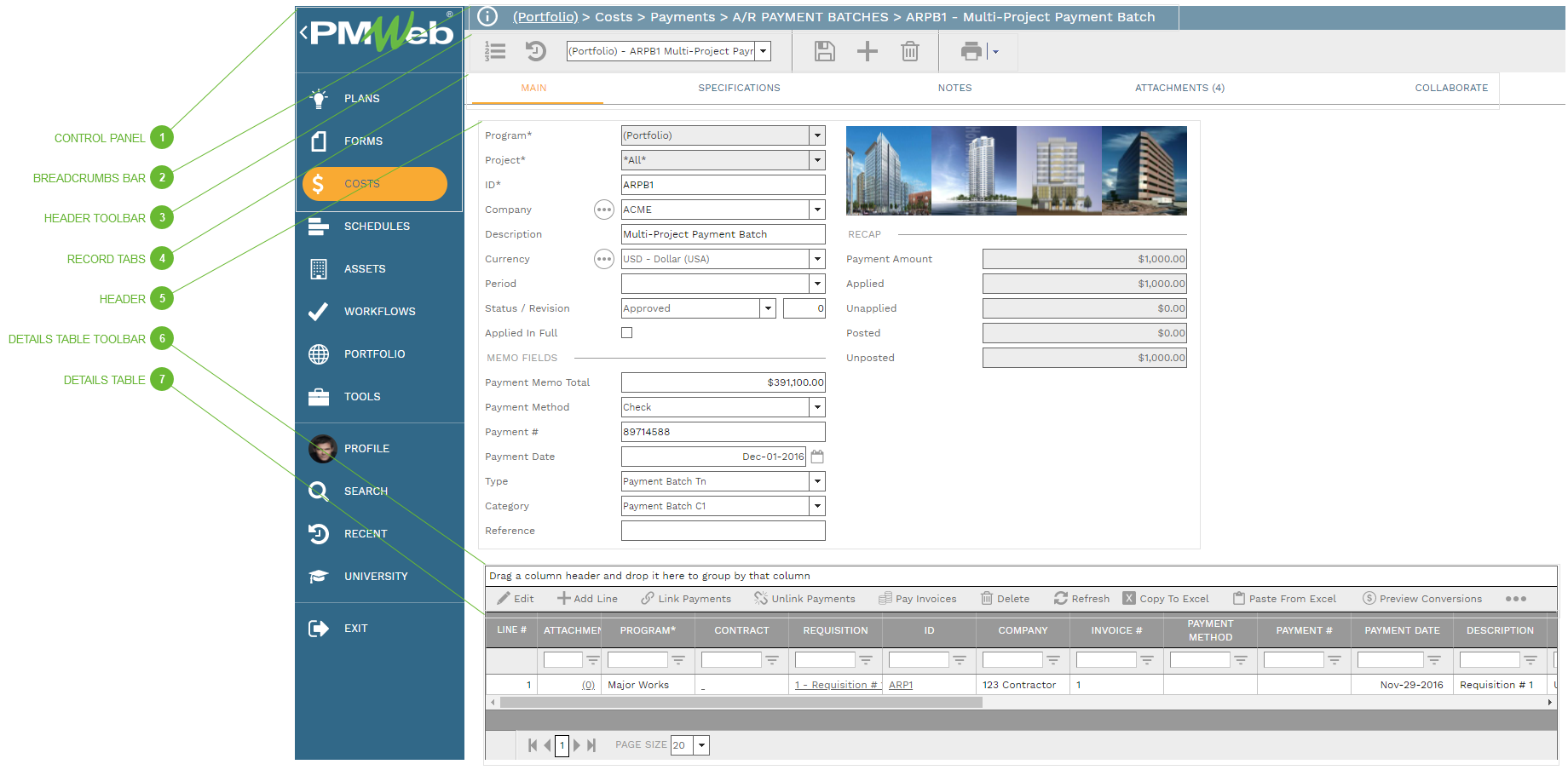The image size is (1568, 770).
Task: Expand the Page Size dropdown
Action: 701,745
